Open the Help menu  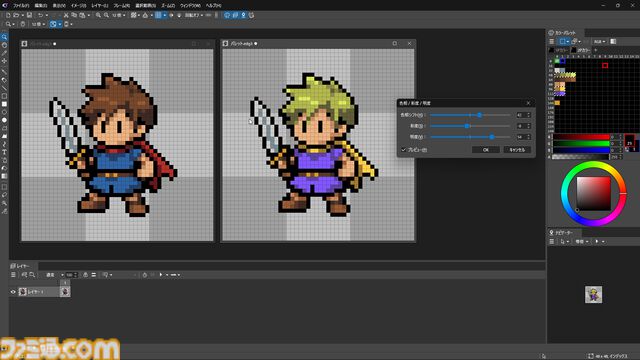213,6
